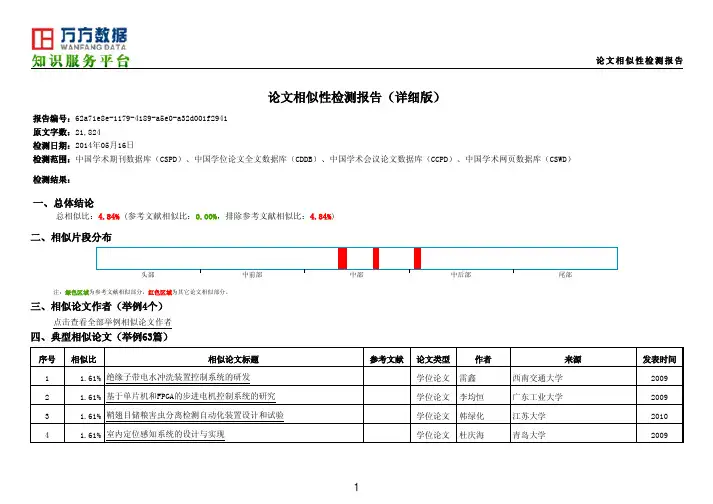Click the 知识服务平台 green banner text
Viewport: 713px width, 504px height.
click(x=80, y=62)
